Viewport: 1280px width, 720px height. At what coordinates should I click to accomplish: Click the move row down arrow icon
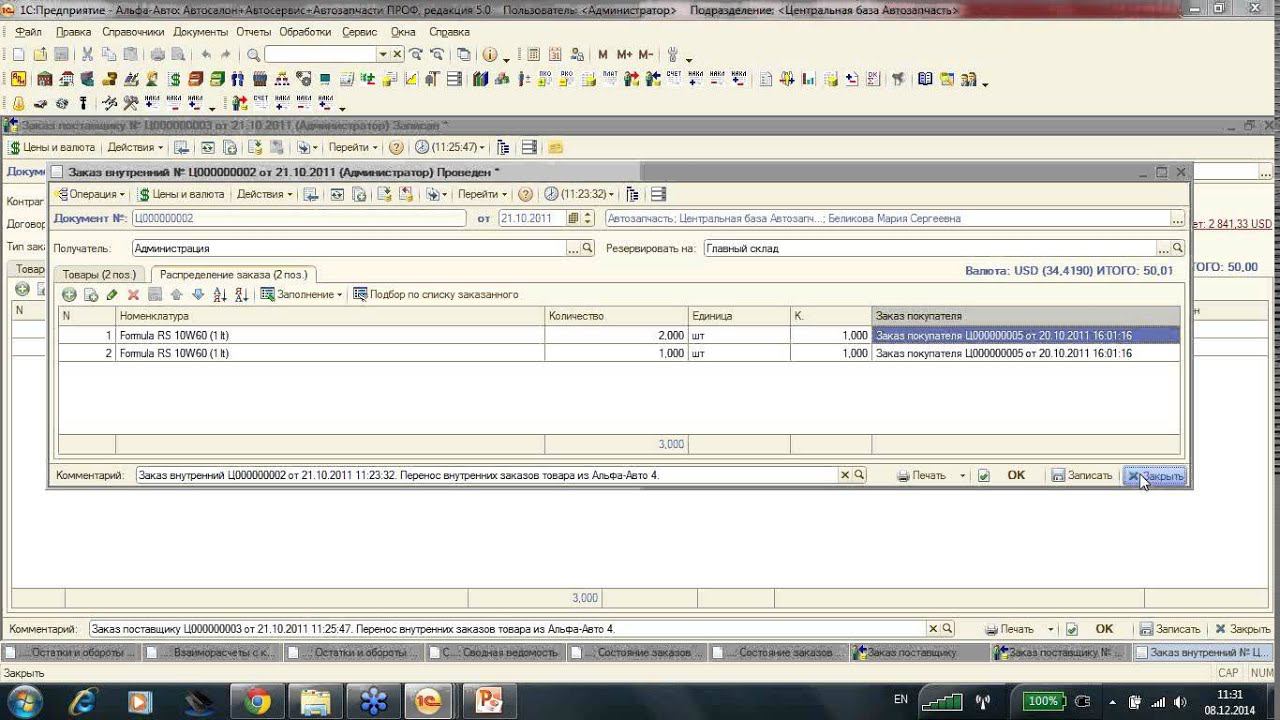[198, 295]
